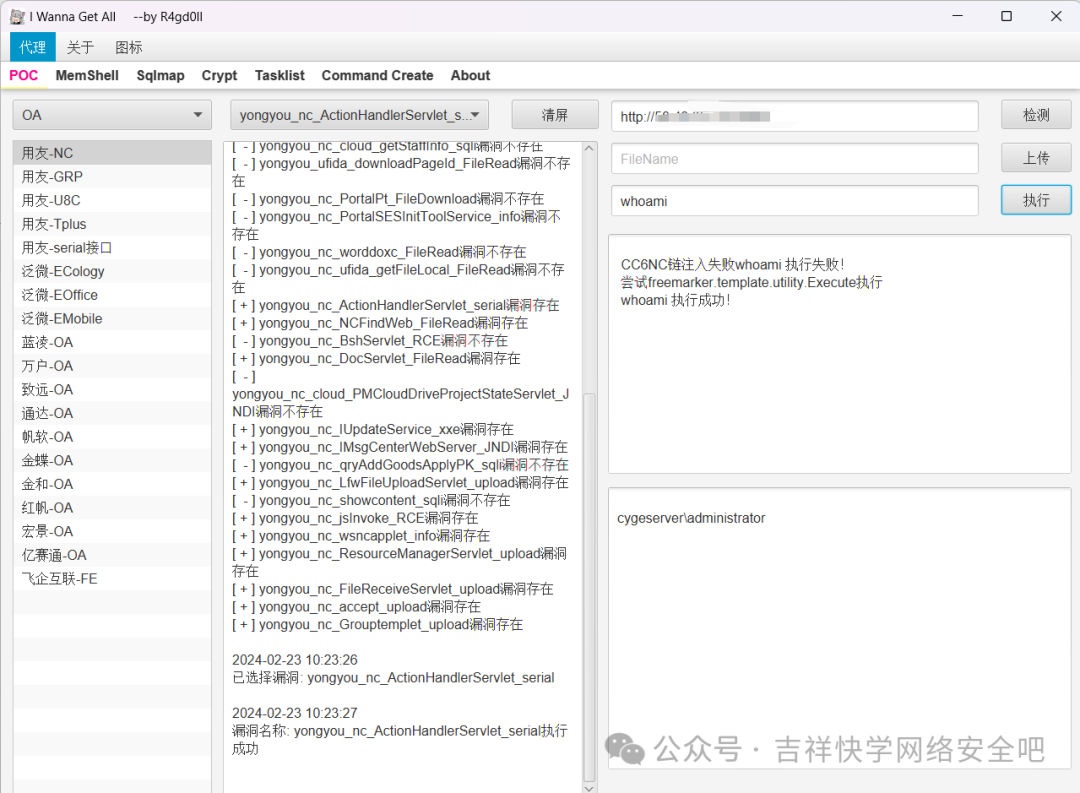Click the 上传 upload button
Image resolution: width=1080 pixels, height=793 pixels.
[1036, 158]
